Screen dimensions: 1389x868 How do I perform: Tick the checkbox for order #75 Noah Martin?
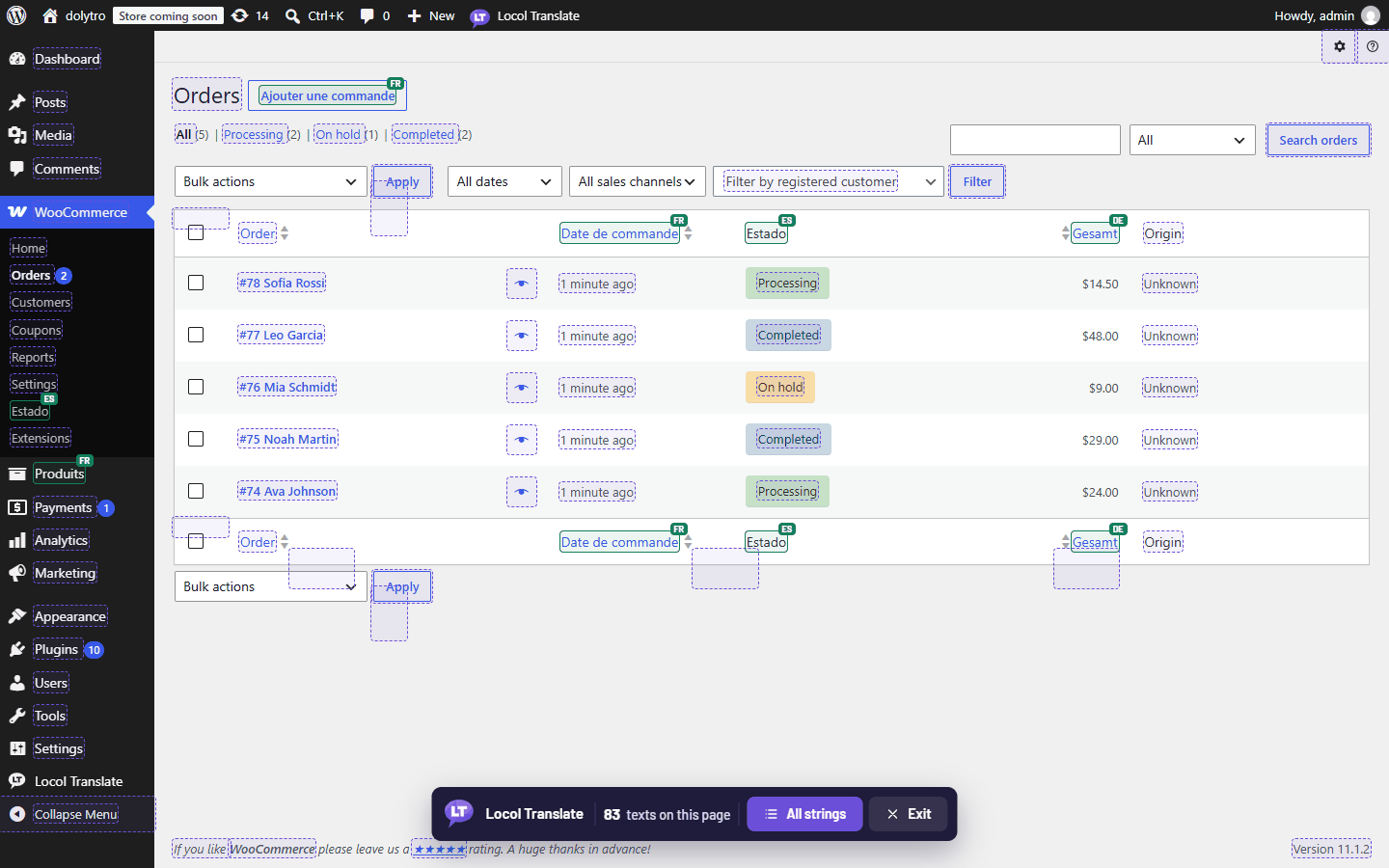coord(196,439)
